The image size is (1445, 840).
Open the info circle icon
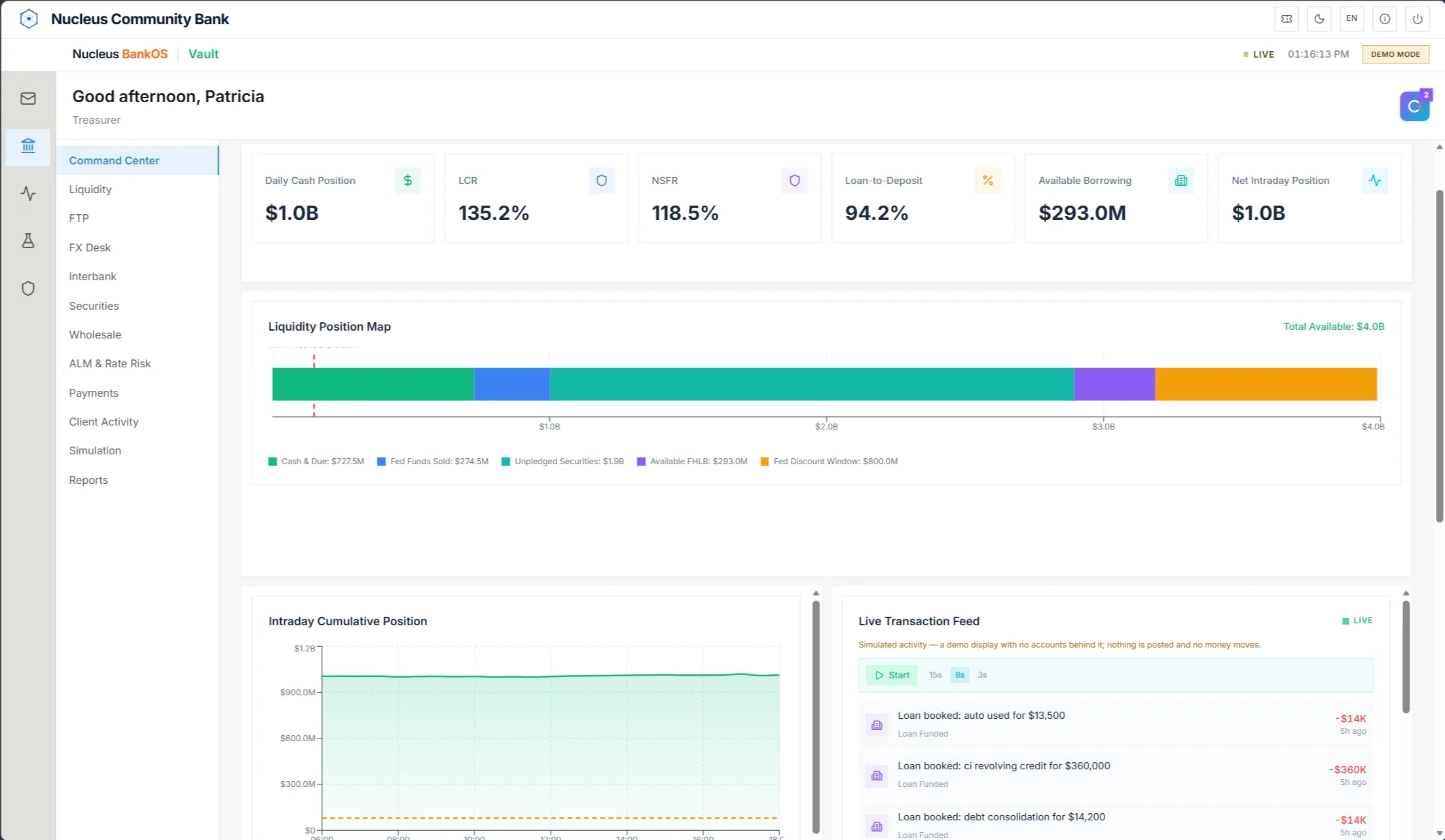coord(1385,19)
